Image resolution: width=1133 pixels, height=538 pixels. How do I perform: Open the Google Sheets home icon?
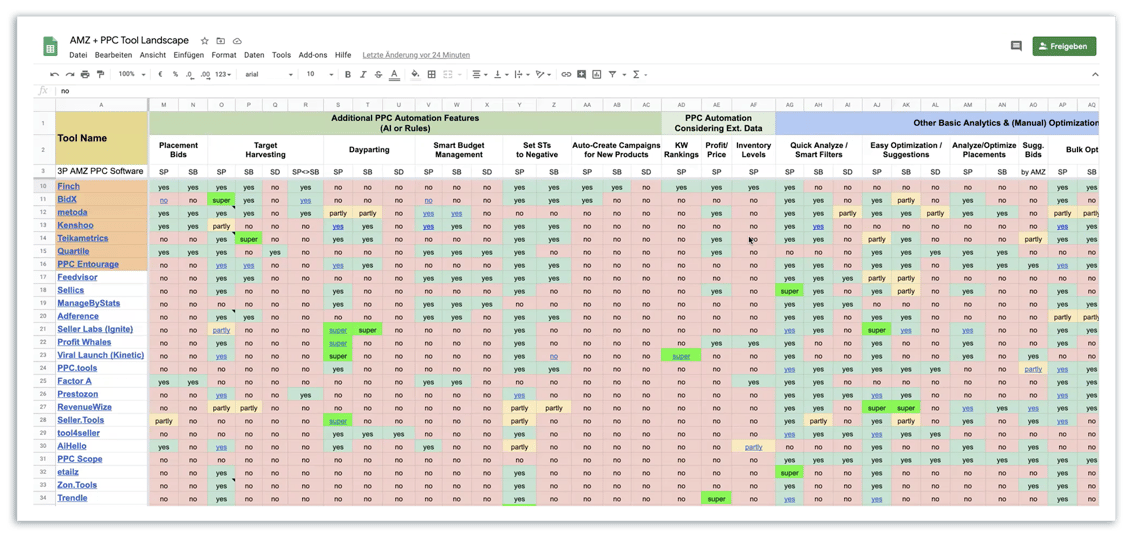click(x=50, y=47)
